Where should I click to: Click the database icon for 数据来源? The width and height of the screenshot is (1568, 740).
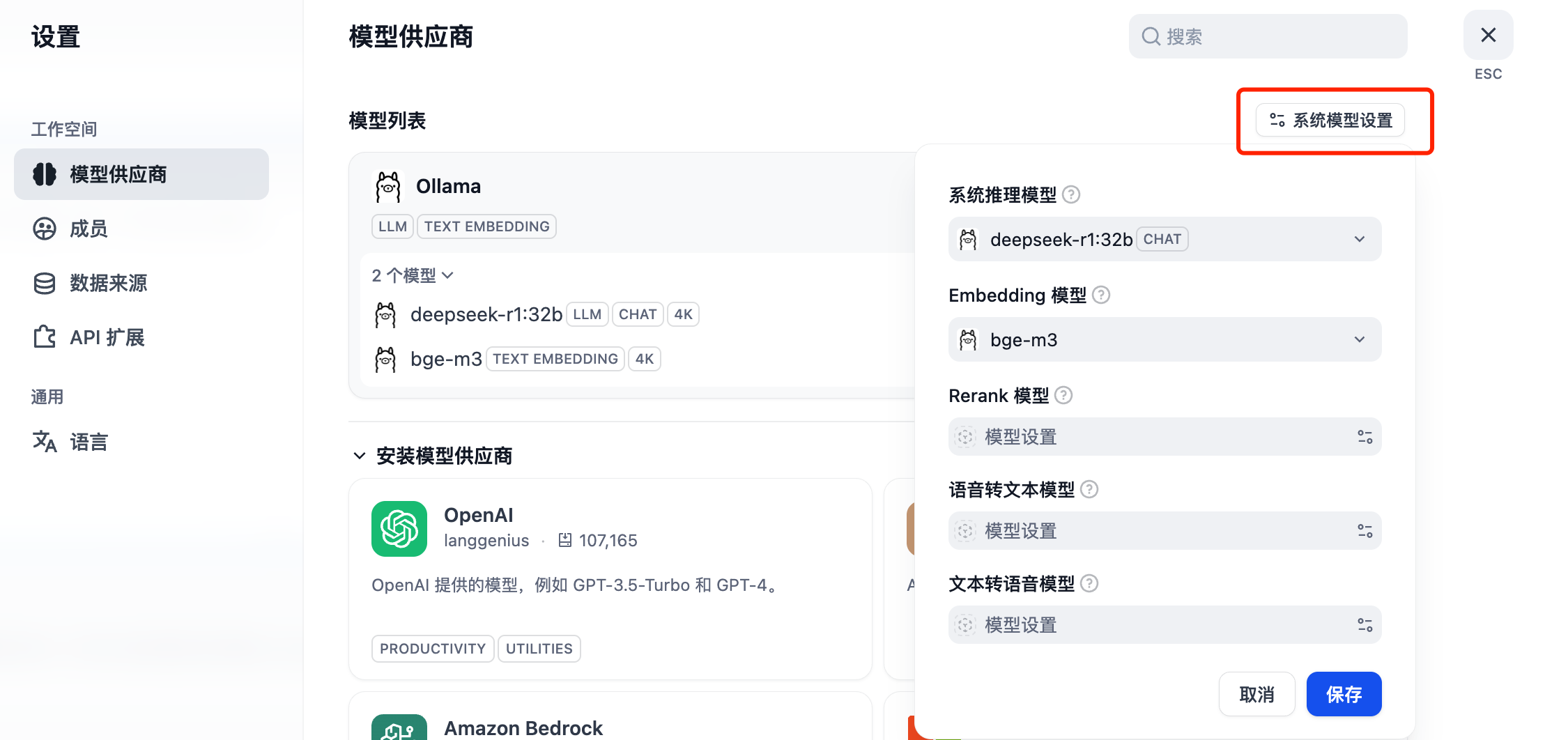pyautogui.click(x=45, y=283)
